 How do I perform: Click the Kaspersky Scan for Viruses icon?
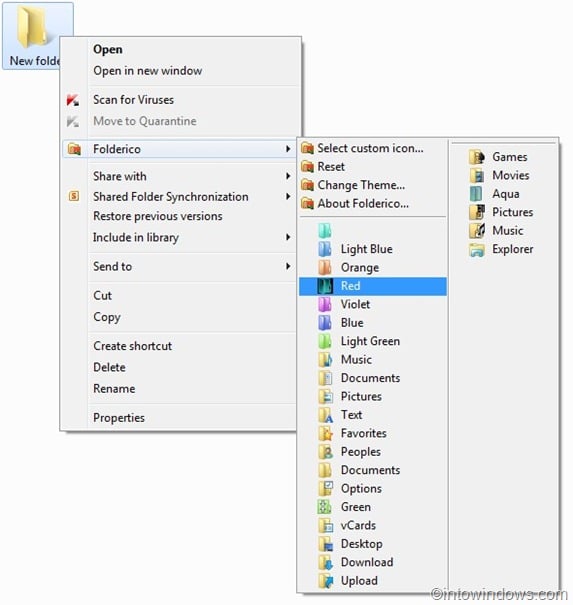pyautogui.click(x=73, y=100)
